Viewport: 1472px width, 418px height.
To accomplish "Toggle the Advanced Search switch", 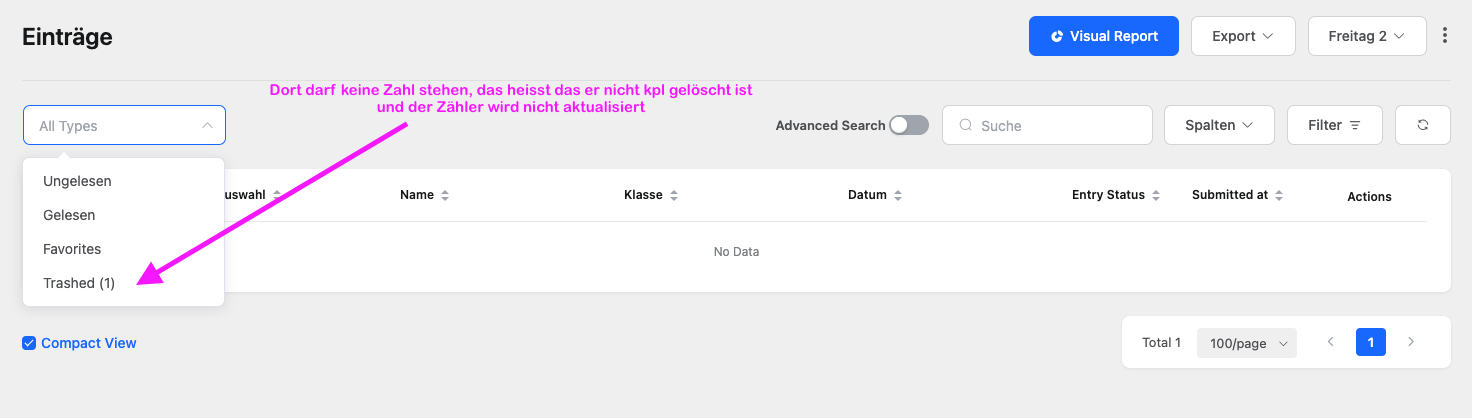I will pyautogui.click(x=909, y=125).
